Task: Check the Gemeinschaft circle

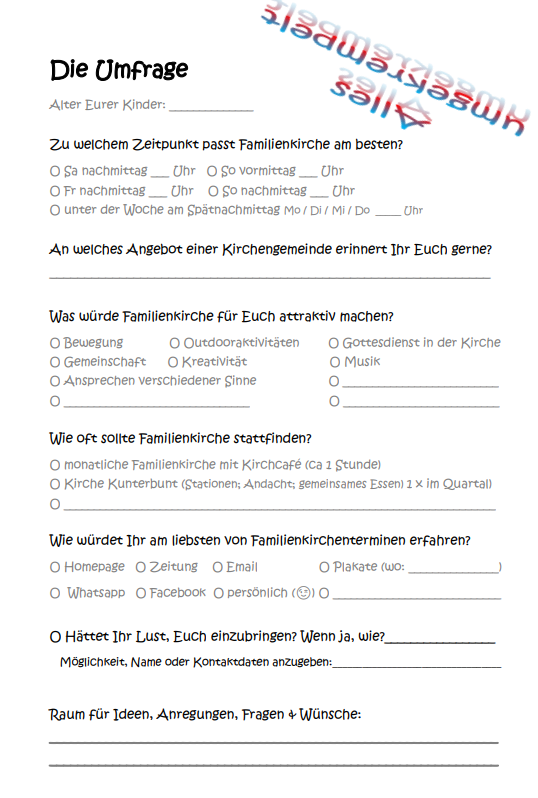Action: pyautogui.click(x=55, y=362)
